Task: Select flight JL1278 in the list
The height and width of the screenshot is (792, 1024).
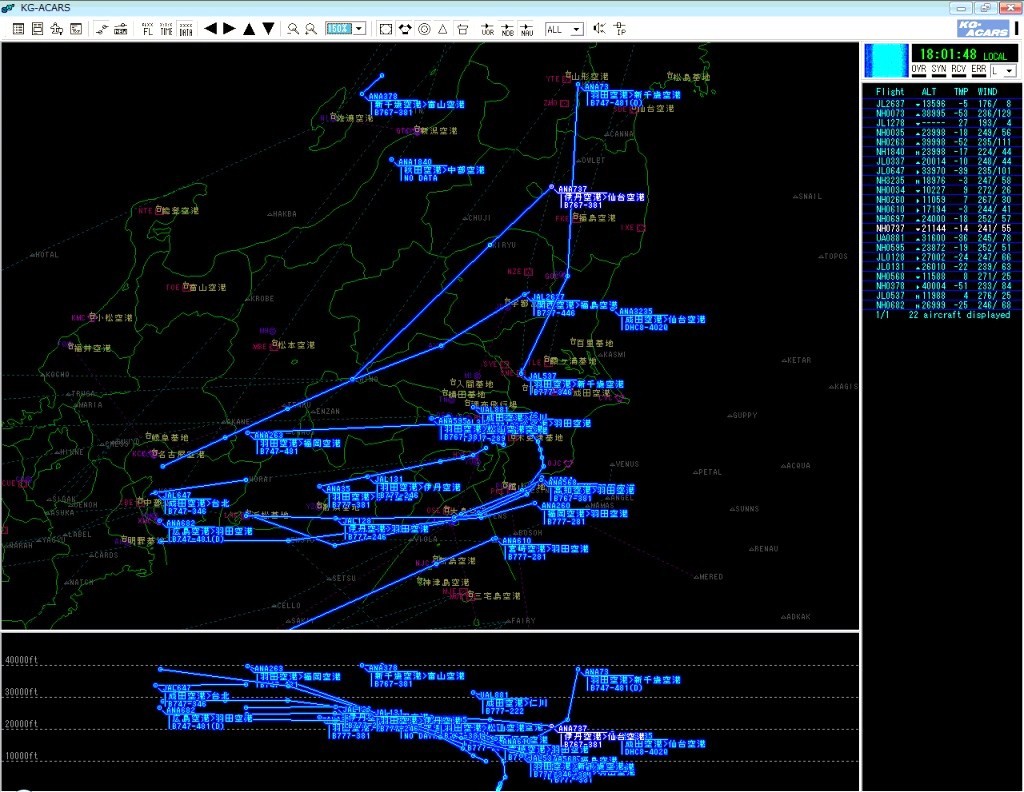Action: [x=942, y=123]
